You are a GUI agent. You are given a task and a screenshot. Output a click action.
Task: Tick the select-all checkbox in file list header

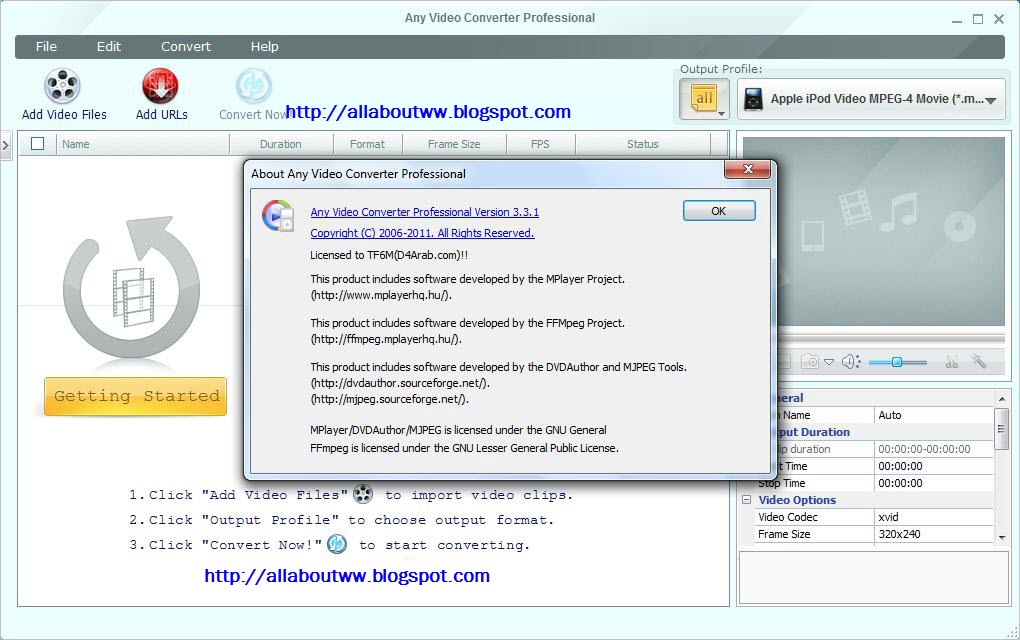coord(38,144)
